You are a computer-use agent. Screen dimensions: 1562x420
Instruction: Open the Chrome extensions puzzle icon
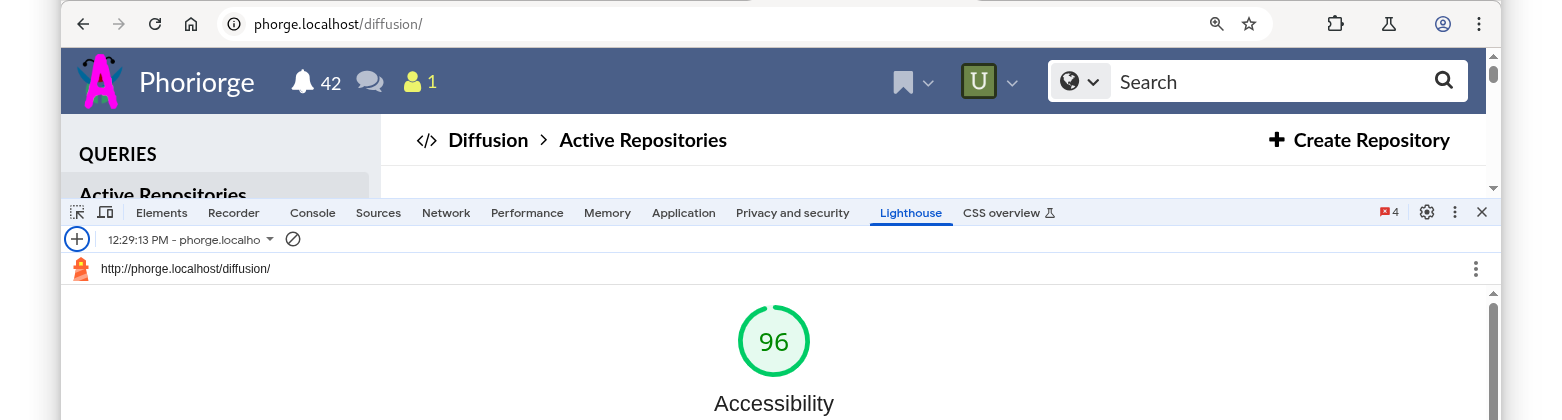coord(1336,24)
